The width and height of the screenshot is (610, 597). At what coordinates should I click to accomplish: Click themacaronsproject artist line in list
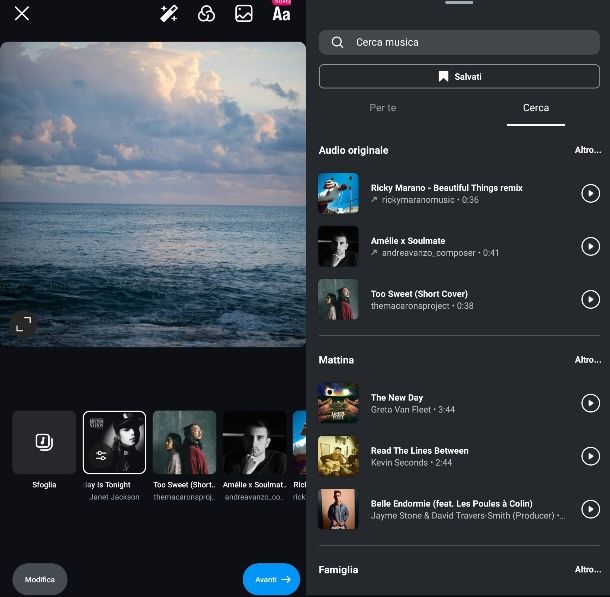pyautogui.click(x=422, y=306)
